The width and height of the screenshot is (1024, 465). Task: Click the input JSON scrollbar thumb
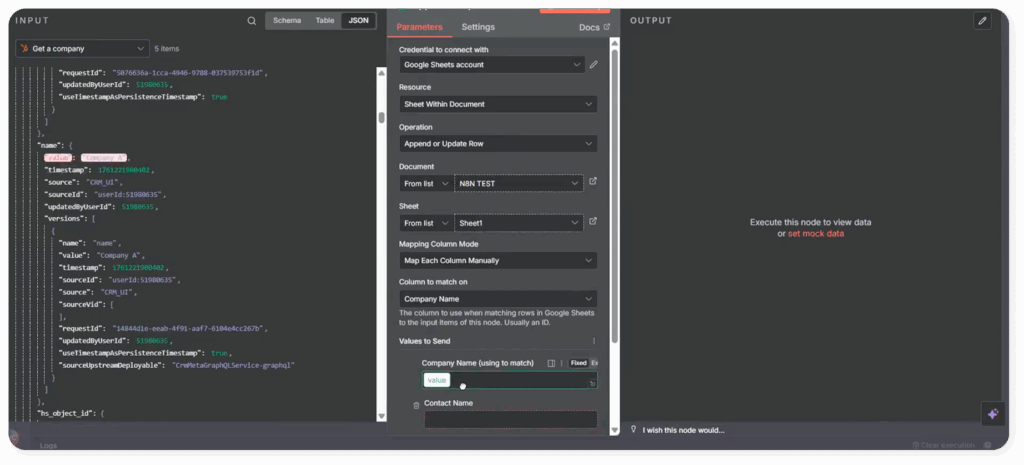pyautogui.click(x=381, y=117)
